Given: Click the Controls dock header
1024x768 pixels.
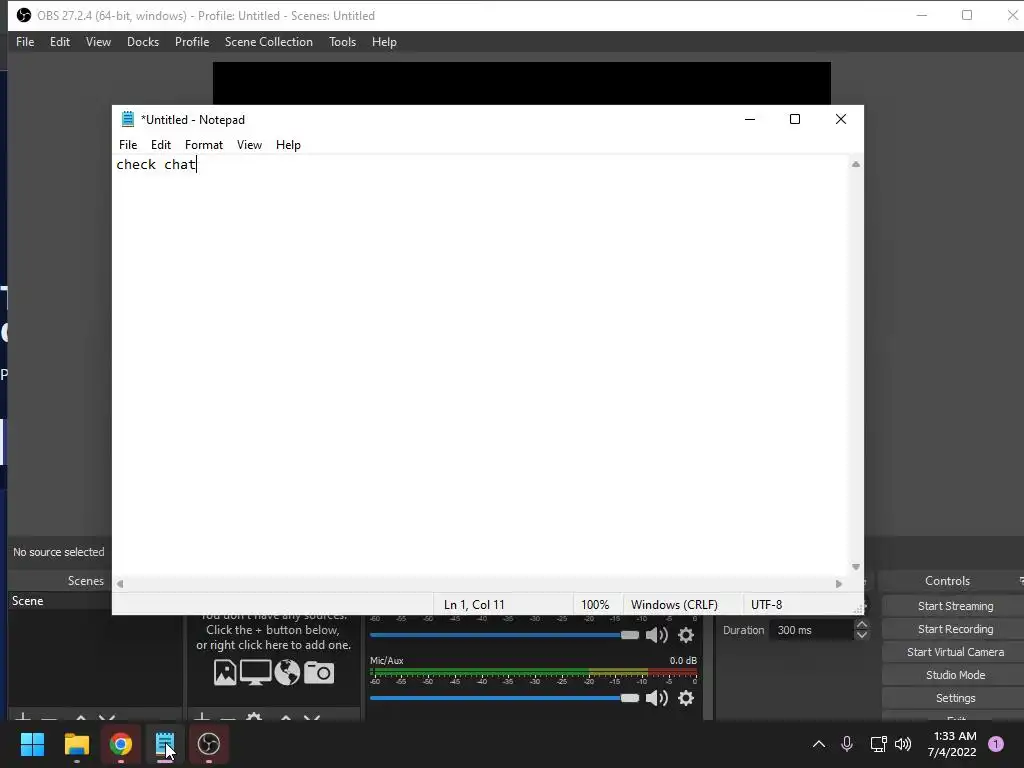Looking at the screenshot, I should click(x=947, y=581).
